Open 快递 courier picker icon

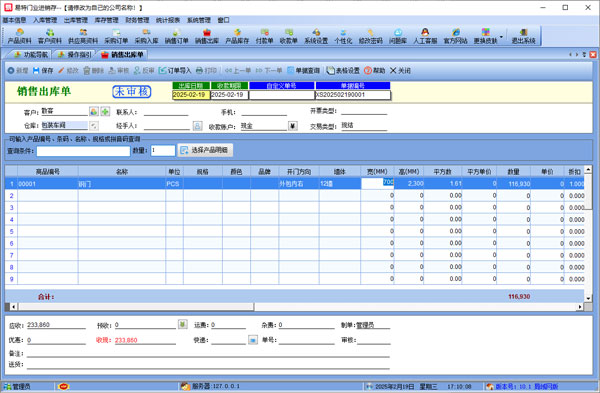point(253,339)
